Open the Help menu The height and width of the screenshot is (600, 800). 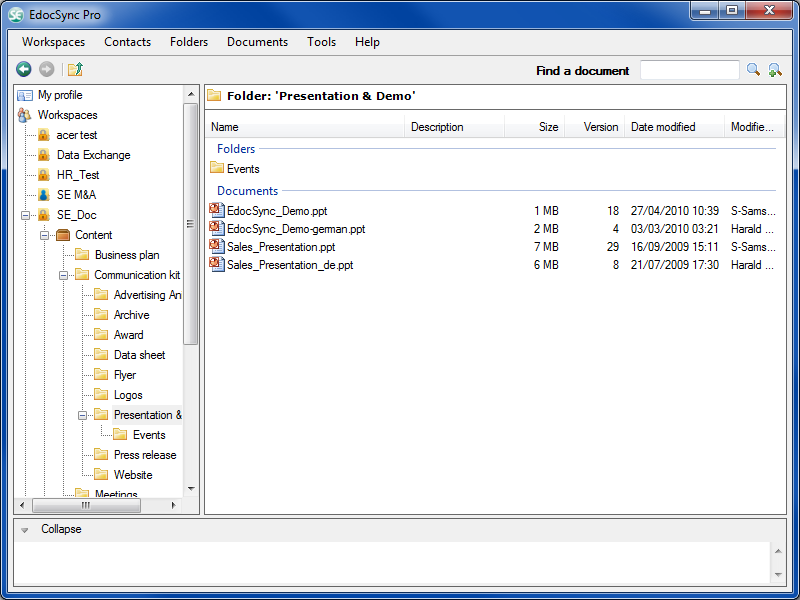[367, 42]
